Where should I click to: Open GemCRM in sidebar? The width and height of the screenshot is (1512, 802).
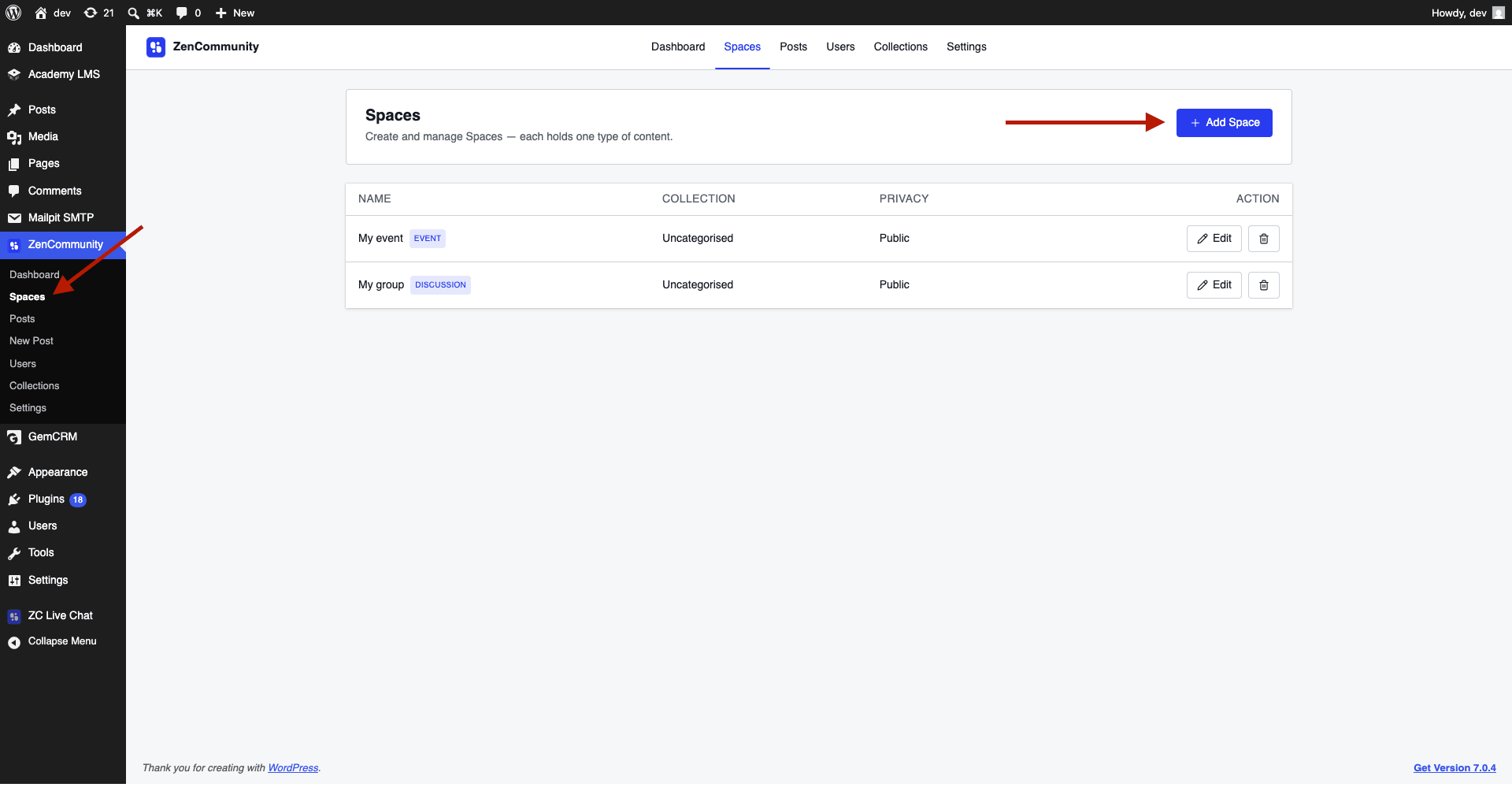(x=63, y=436)
